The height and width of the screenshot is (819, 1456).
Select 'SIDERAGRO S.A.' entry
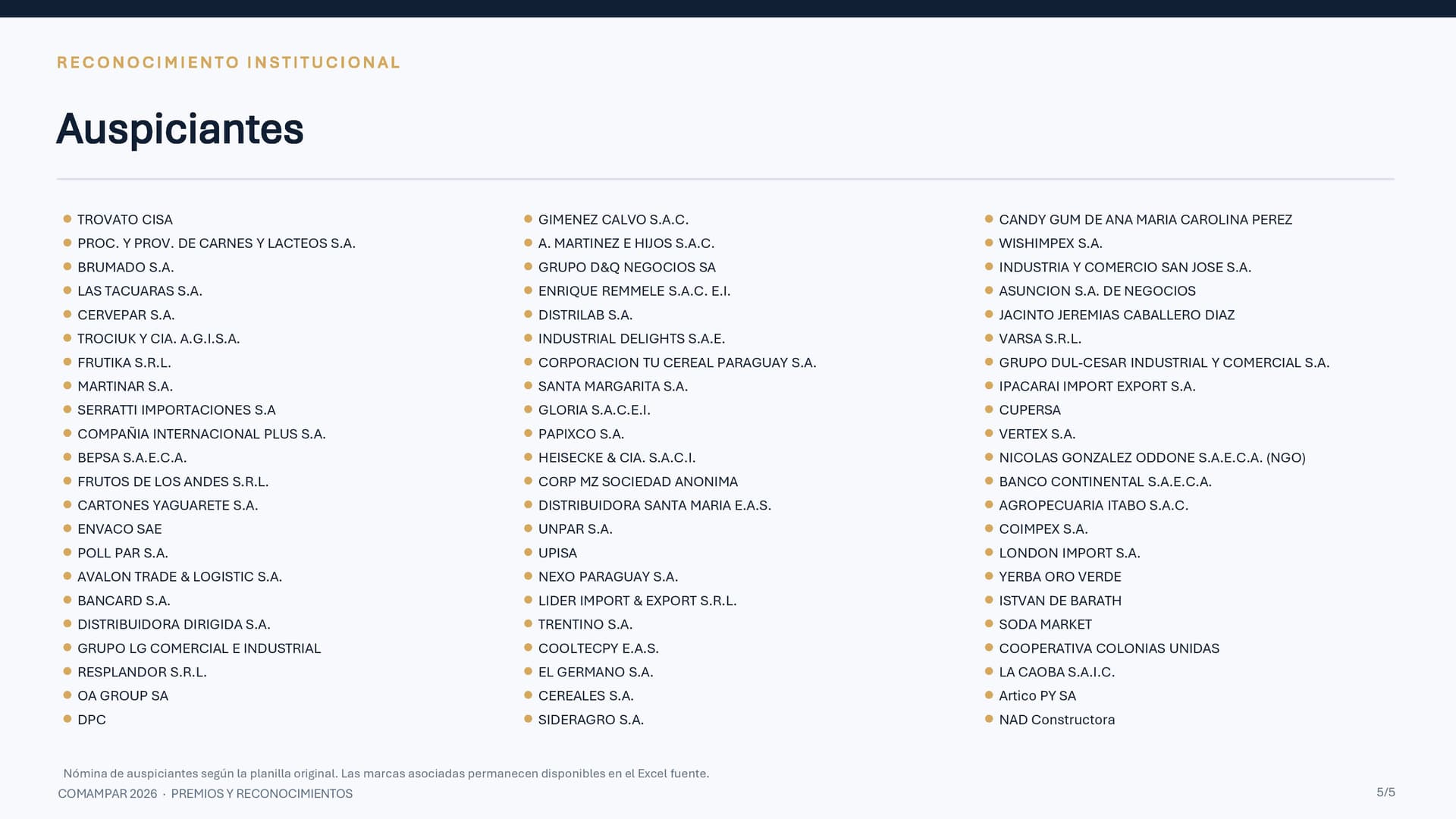click(x=591, y=720)
